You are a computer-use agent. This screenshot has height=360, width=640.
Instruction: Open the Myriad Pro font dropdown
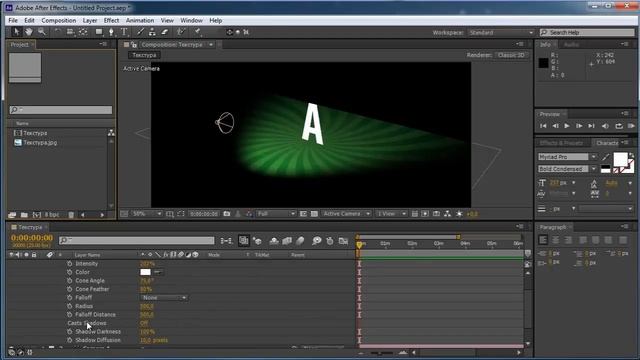(x=567, y=157)
